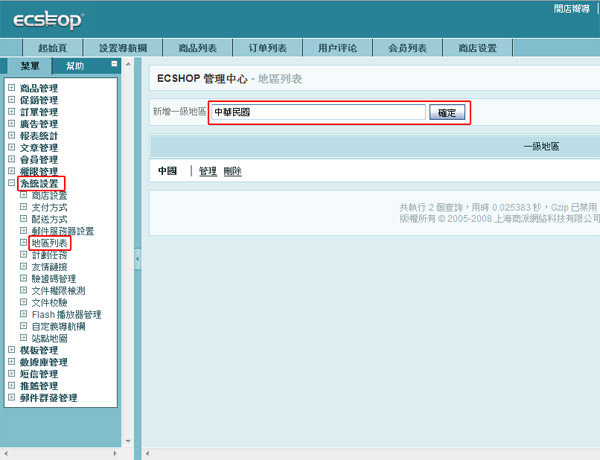Expand the 促銷管理 menu group

coord(11,100)
